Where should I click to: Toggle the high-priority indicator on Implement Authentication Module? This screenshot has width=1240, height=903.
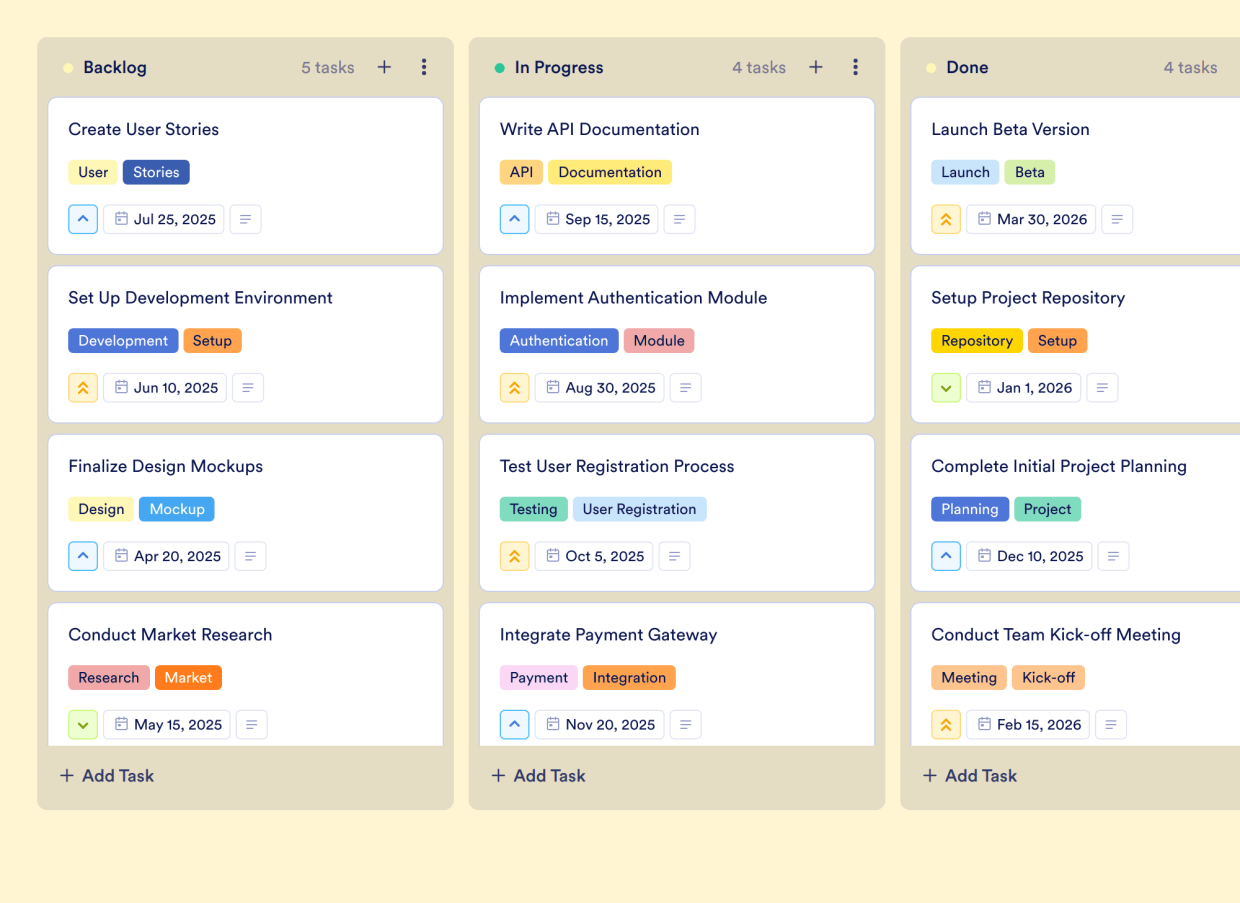pos(514,387)
